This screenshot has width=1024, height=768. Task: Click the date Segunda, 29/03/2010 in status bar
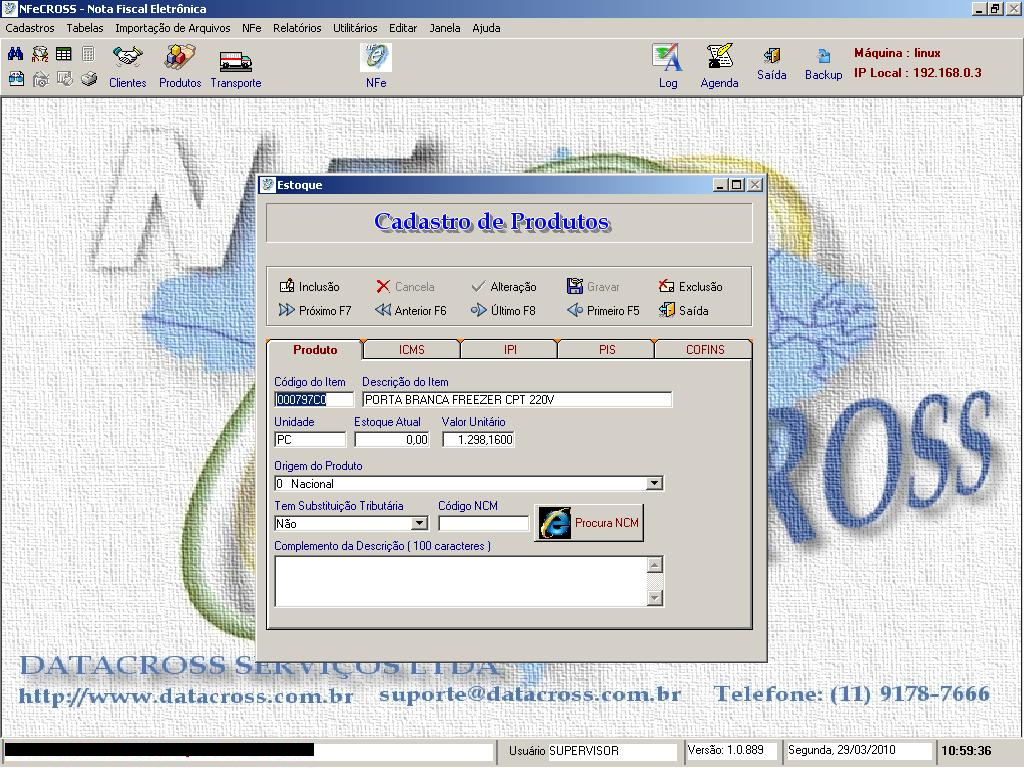point(842,750)
